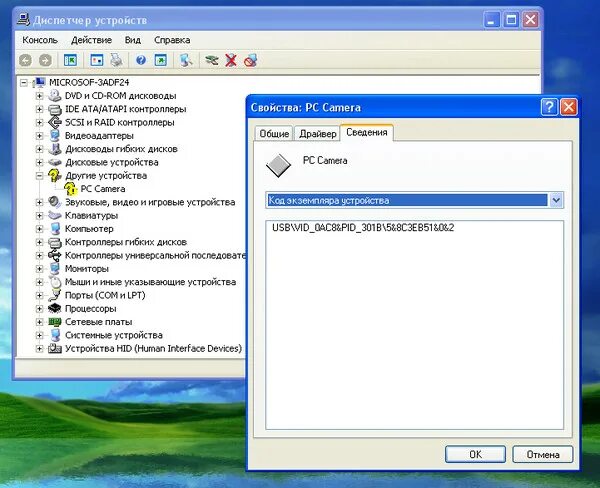Screen dimensions: 600x488
Task: Click the Back arrow toolbar icon
Action: pos(26,60)
